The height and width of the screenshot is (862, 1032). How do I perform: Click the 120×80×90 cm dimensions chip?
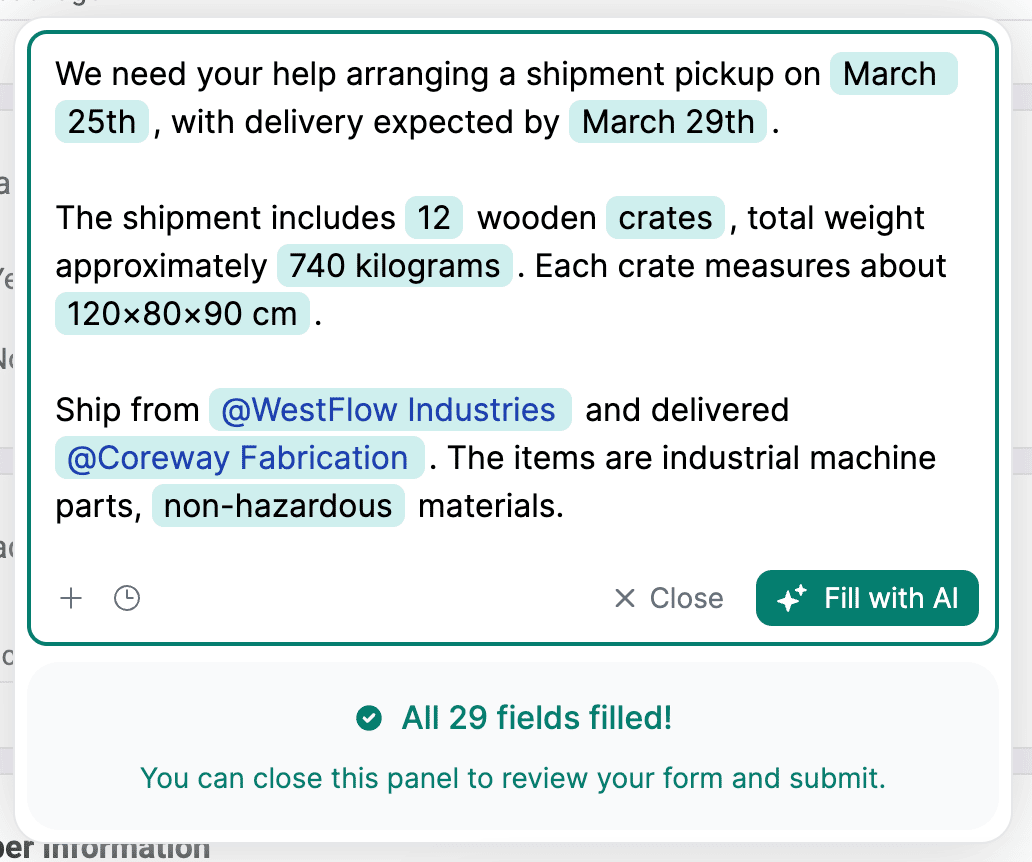point(182,314)
